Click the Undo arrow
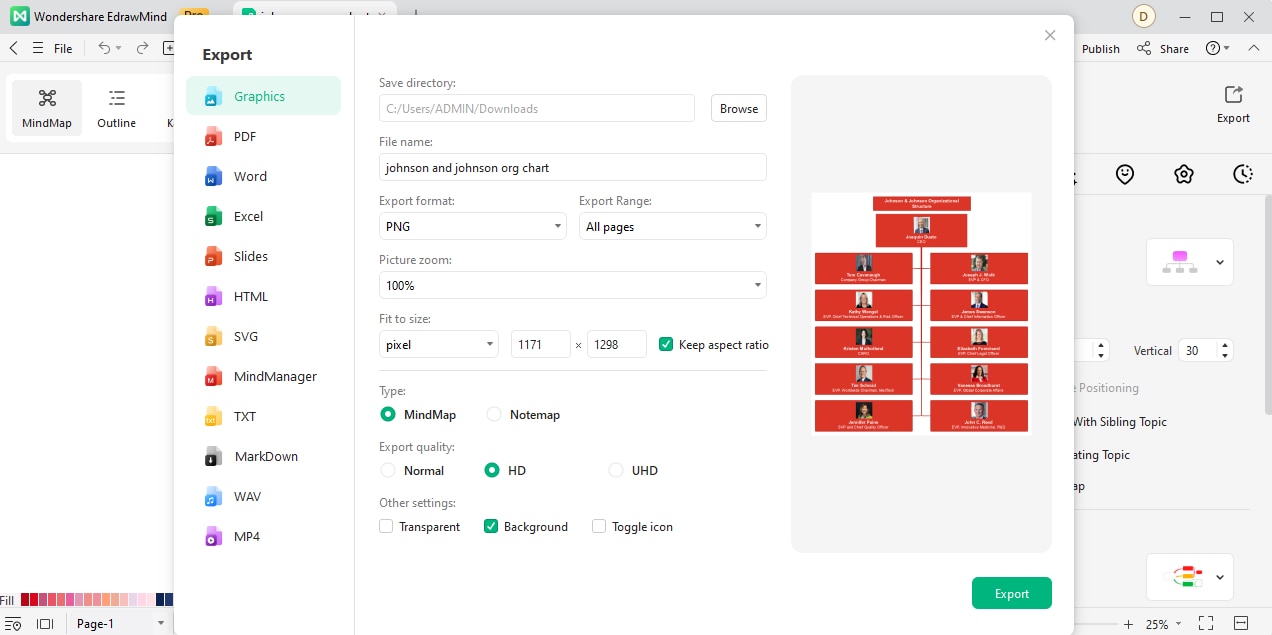Image resolution: width=1272 pixels, height=635 pixels. [x=104, y=48]
